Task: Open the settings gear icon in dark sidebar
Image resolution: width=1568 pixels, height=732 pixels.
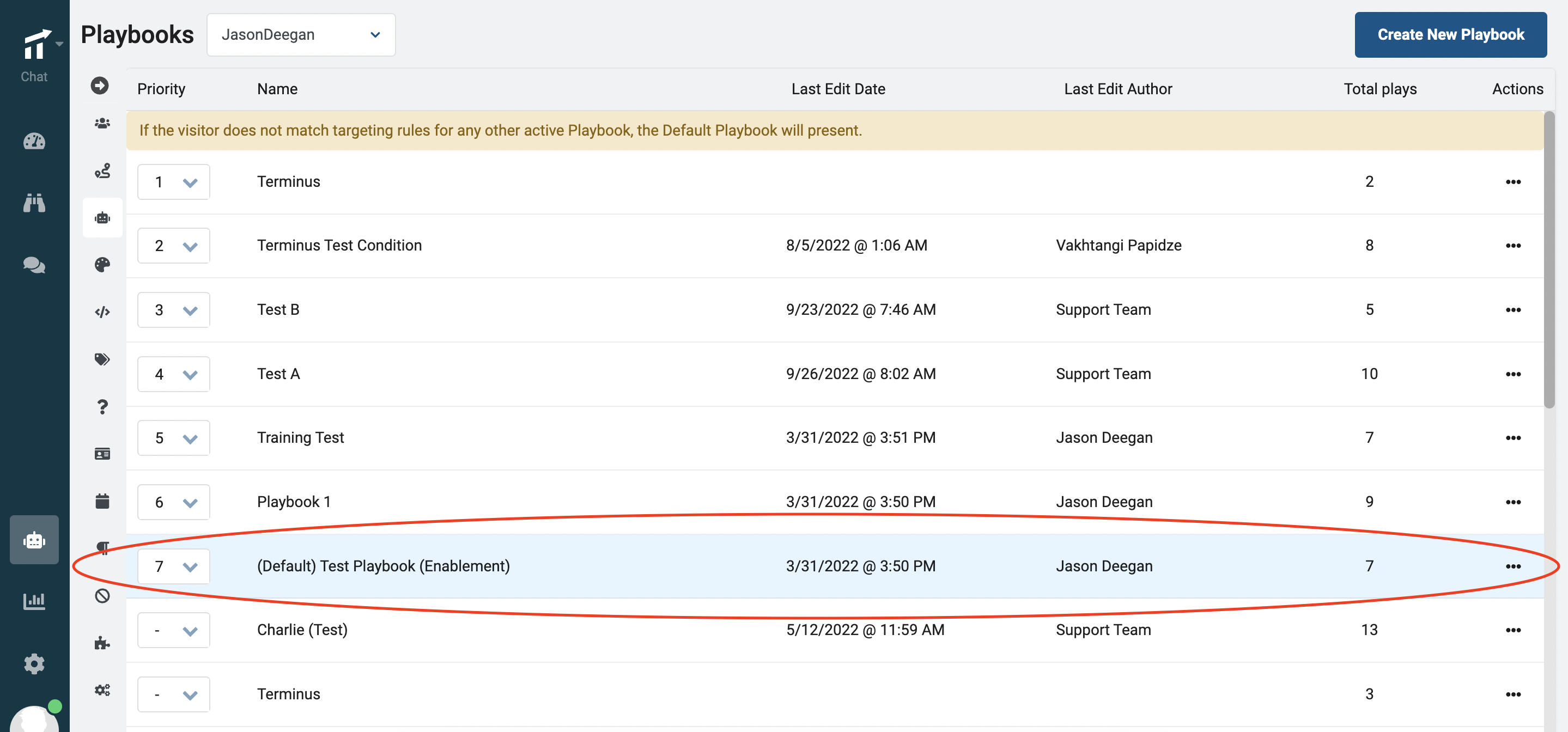Action: tap(34, 663)
